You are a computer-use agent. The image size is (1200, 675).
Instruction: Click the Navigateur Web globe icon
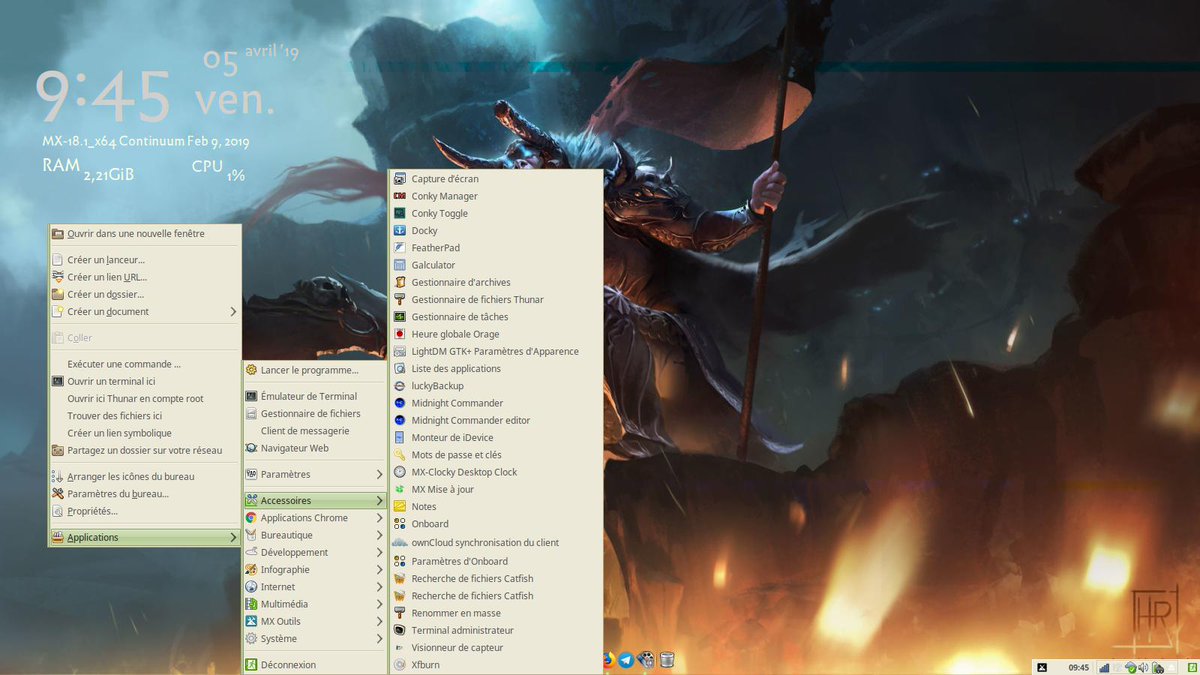[252, 448]
